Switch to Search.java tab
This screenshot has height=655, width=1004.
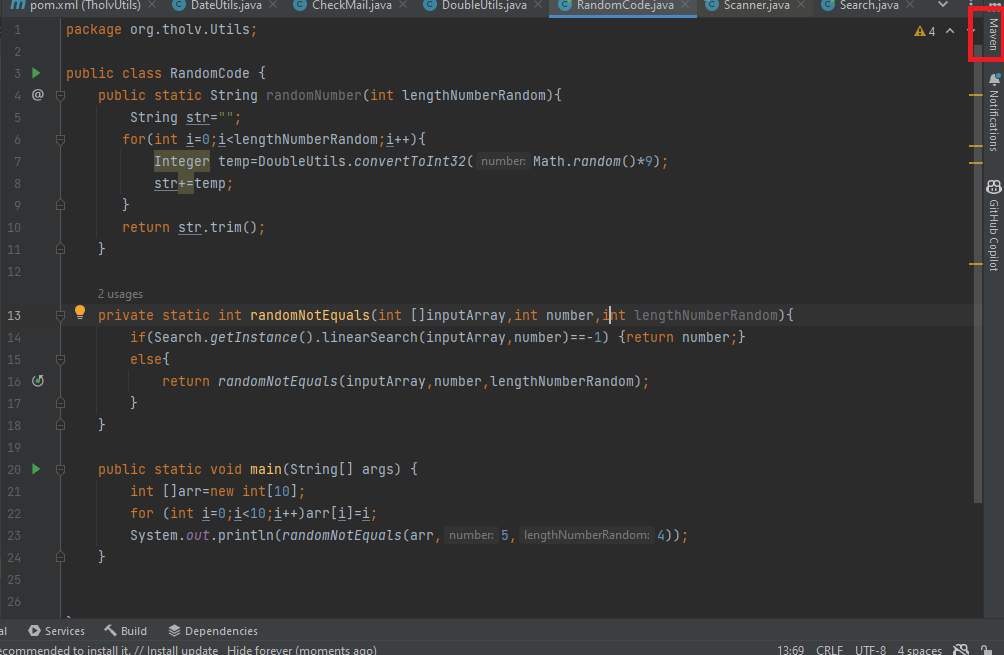point(868,6)
